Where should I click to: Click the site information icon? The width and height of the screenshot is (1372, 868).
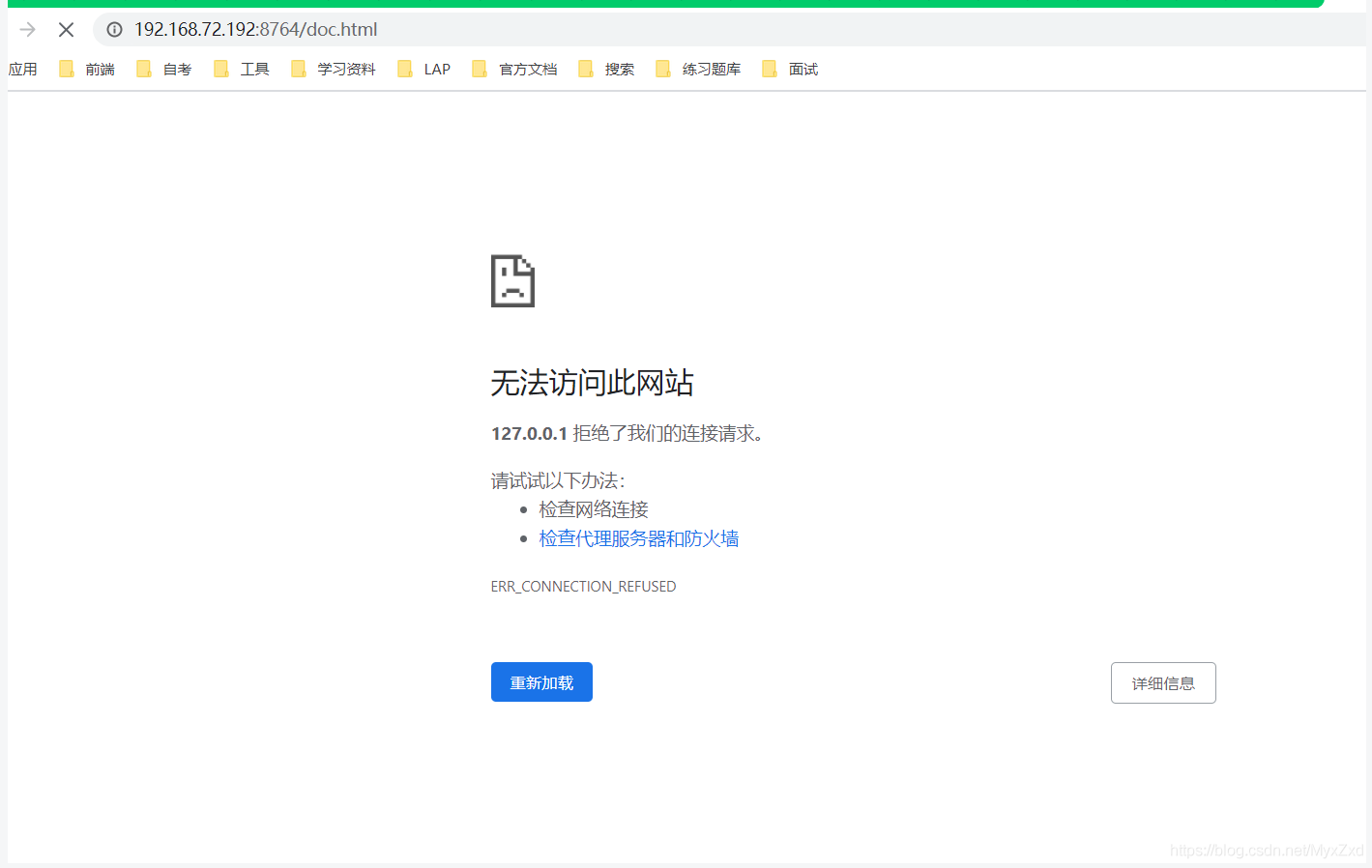pyautogui.click(x=114, y=30)
